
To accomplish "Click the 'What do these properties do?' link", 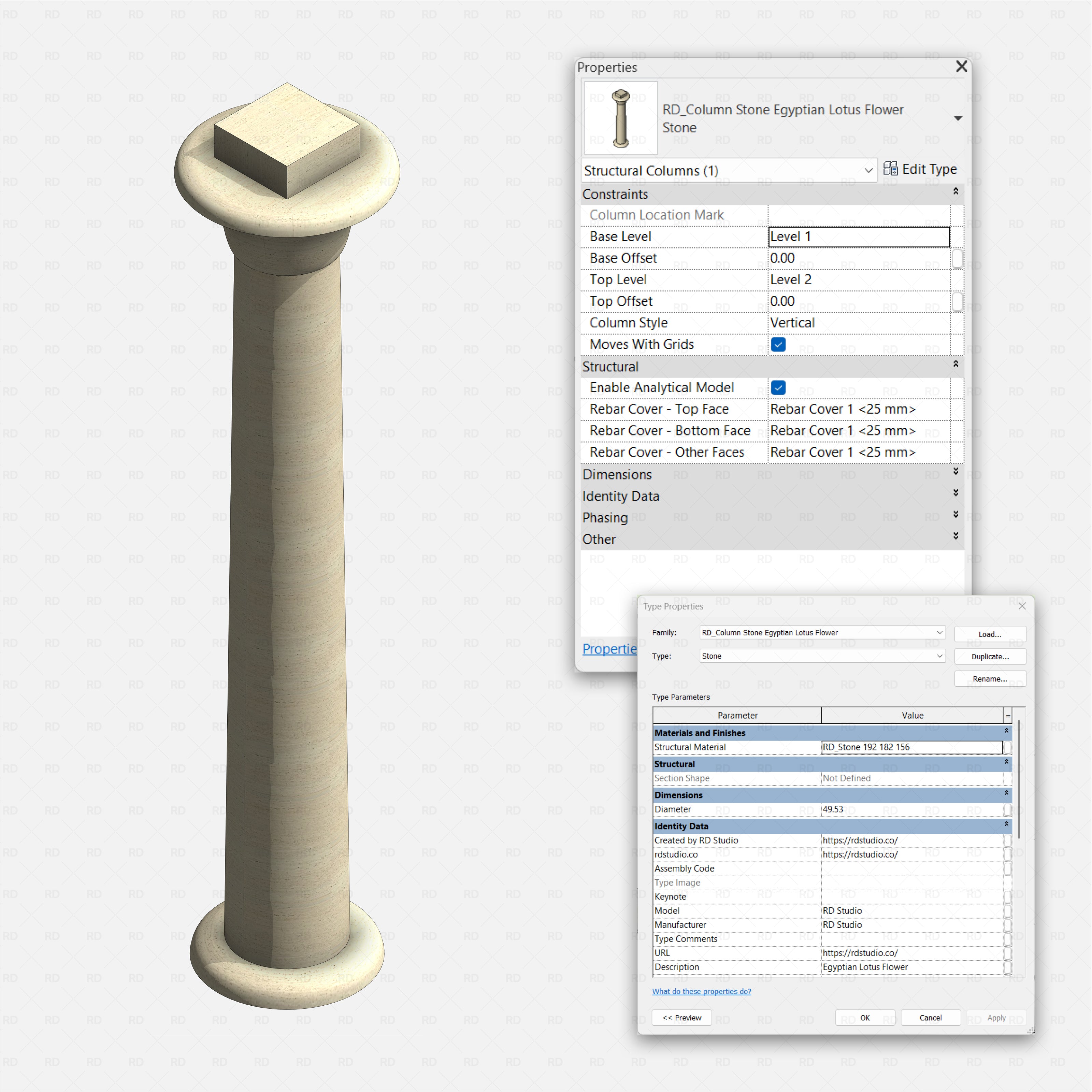I will (701, 991).
